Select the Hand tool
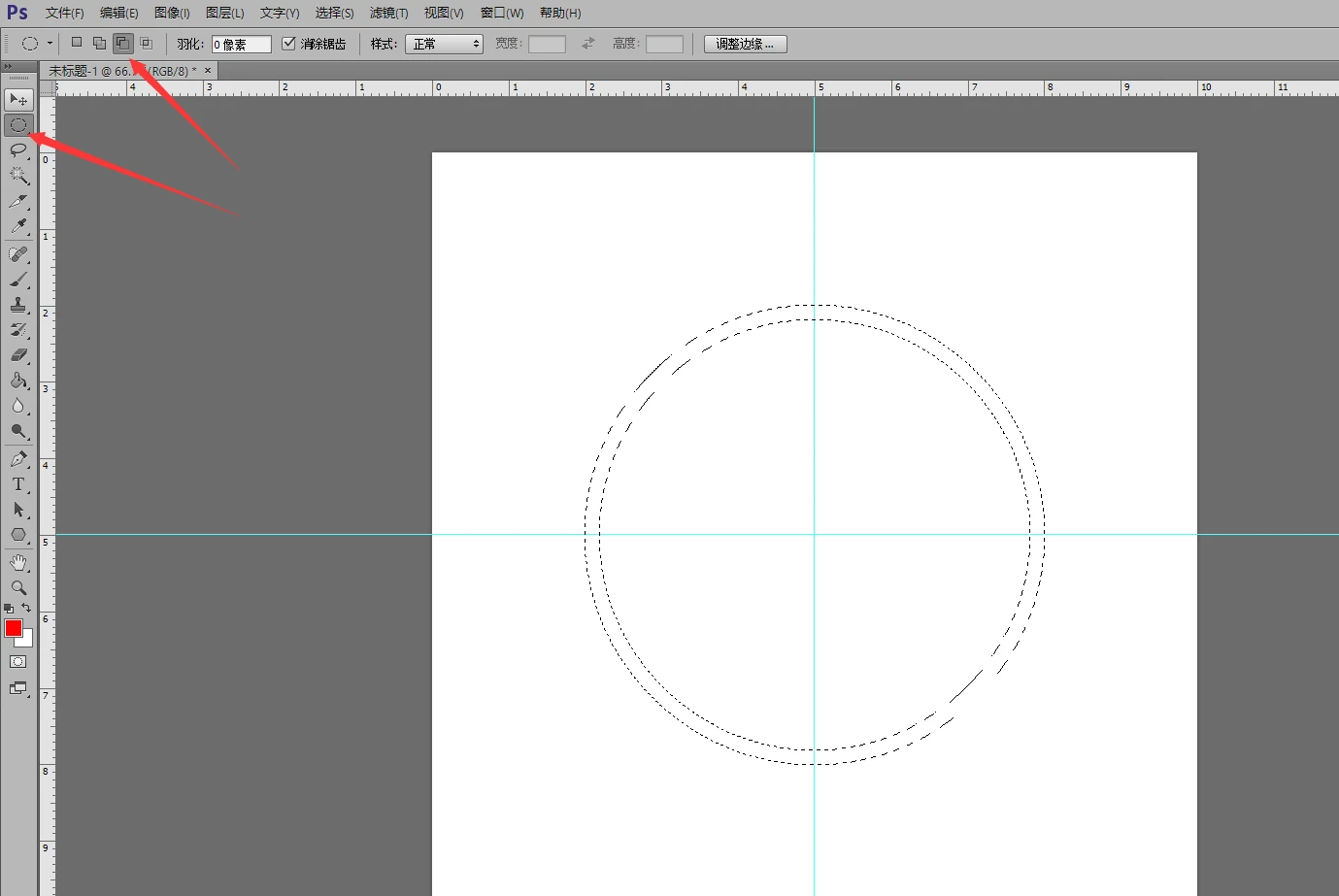 click(x=18, y=562)
